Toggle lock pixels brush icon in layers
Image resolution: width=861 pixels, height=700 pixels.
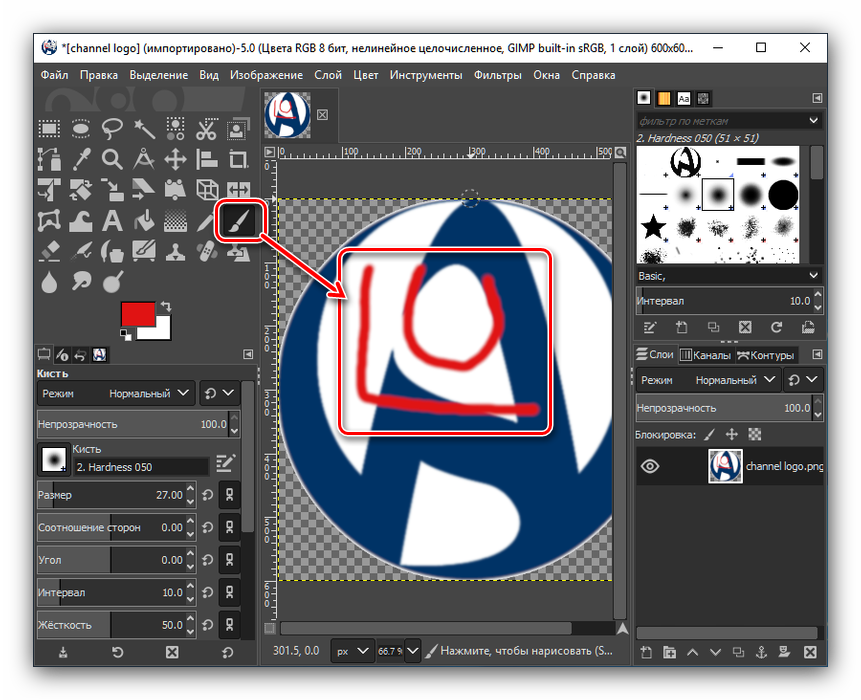pyautogui.click(x=710, y=435)
